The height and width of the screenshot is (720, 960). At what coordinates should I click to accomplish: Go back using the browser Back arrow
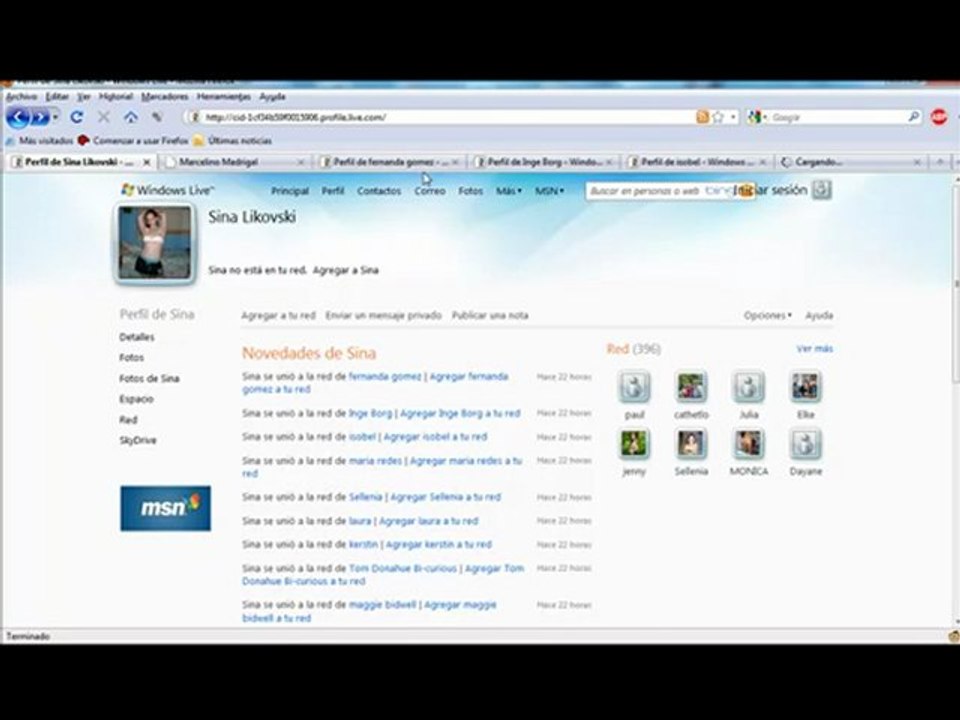(x=18, y=116)
